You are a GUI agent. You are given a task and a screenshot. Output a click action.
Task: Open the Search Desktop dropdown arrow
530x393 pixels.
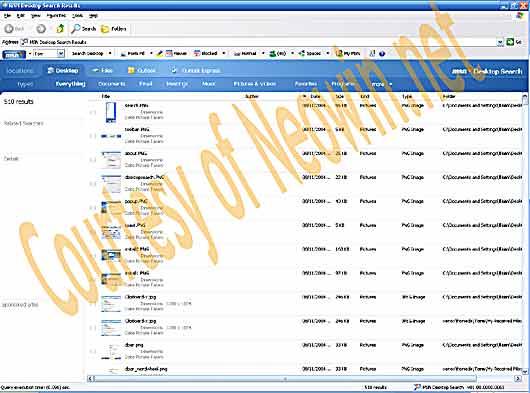(x=110, y=53)
